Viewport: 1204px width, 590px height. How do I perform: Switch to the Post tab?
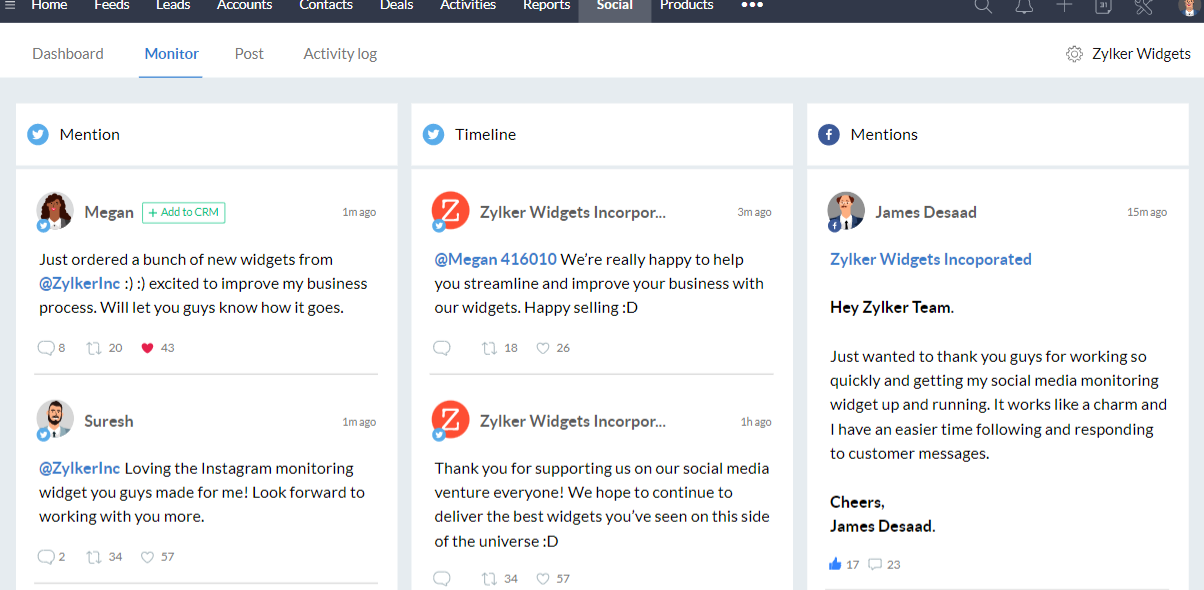point(249,54)
